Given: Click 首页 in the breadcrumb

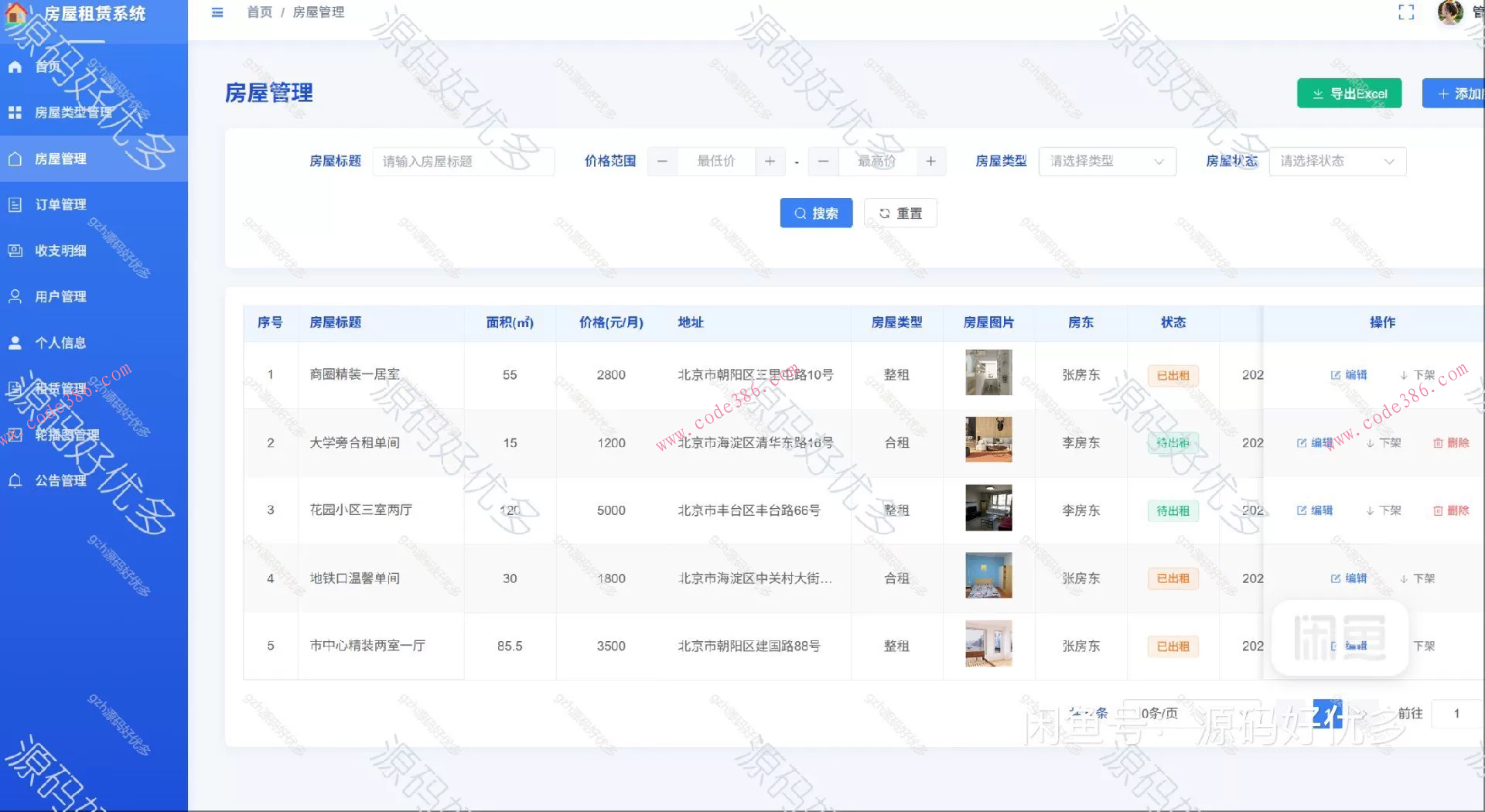Looking at the screenshot, I should (259, 12).
